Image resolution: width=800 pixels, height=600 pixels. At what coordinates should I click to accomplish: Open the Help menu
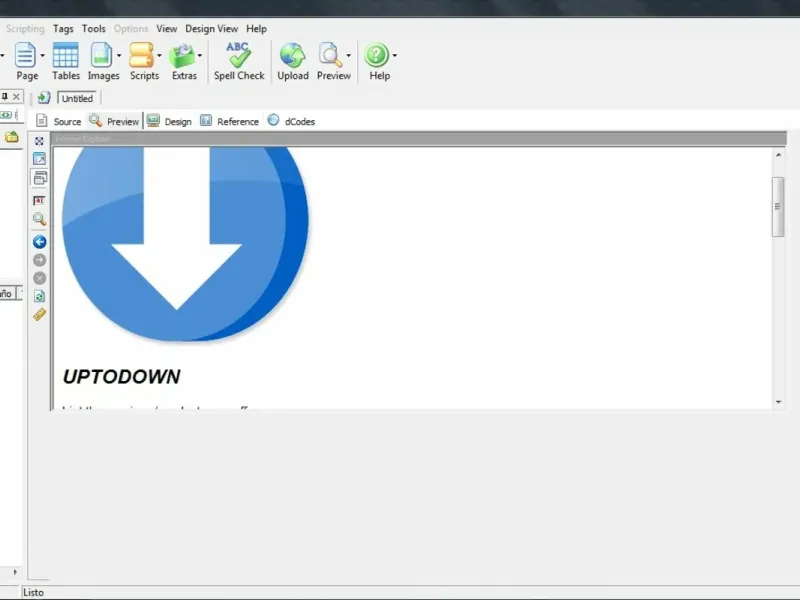tap(256, 29)
